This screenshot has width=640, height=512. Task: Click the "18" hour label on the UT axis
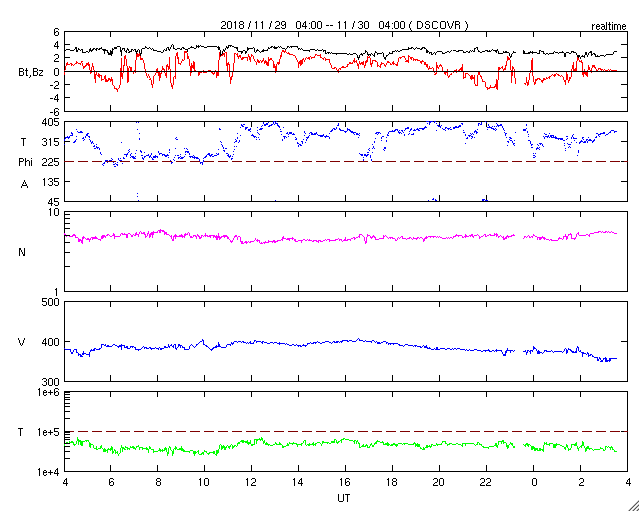coord(392,483)
